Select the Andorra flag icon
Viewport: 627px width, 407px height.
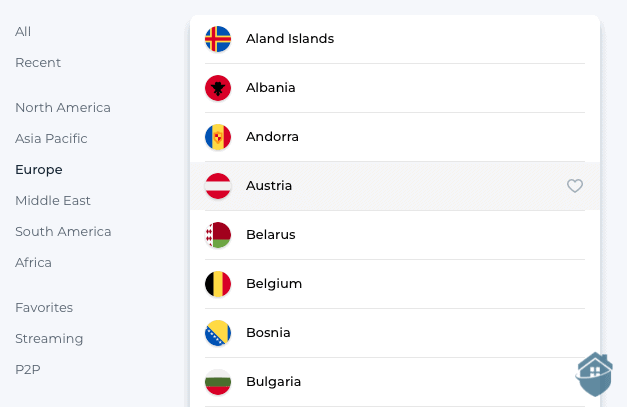tap(218, 137)
